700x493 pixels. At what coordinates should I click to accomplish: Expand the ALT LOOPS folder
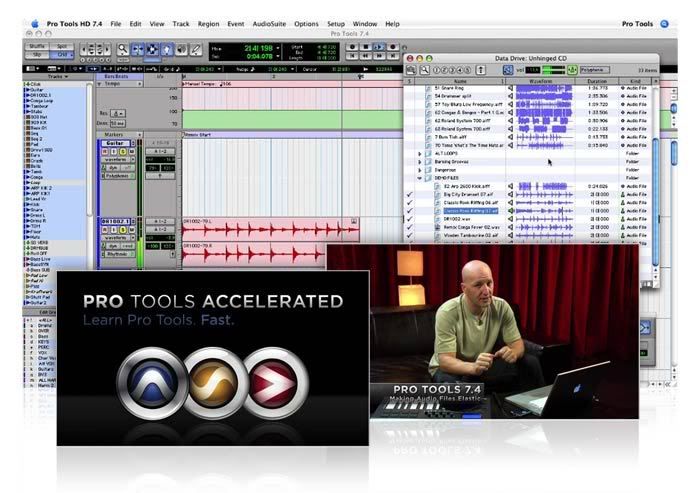pyautogui.click(x=420, y=154)
